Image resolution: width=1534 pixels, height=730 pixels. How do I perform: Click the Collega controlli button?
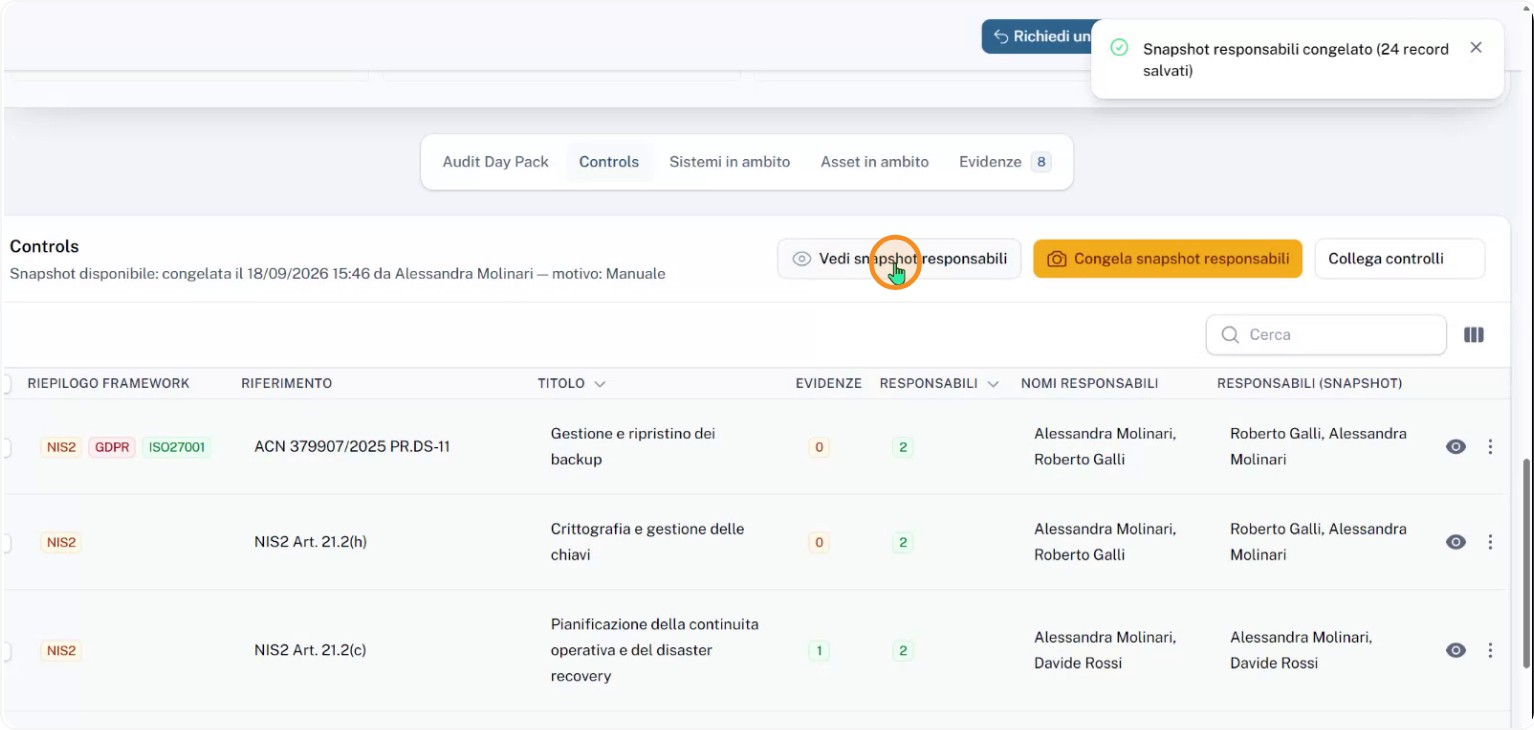click(1400, 259)
